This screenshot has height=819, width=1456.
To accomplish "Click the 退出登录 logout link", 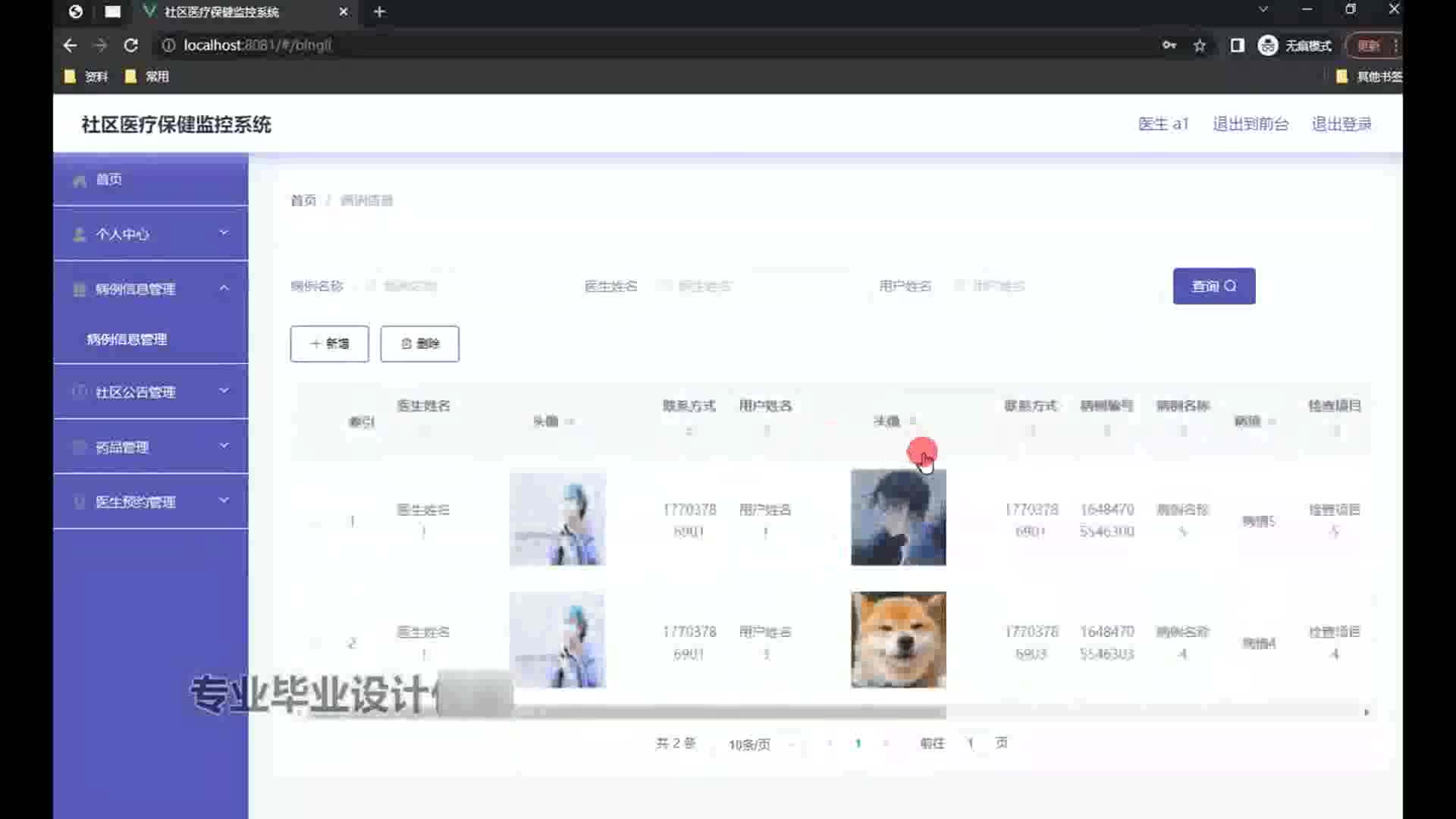I will [1341, 124].
